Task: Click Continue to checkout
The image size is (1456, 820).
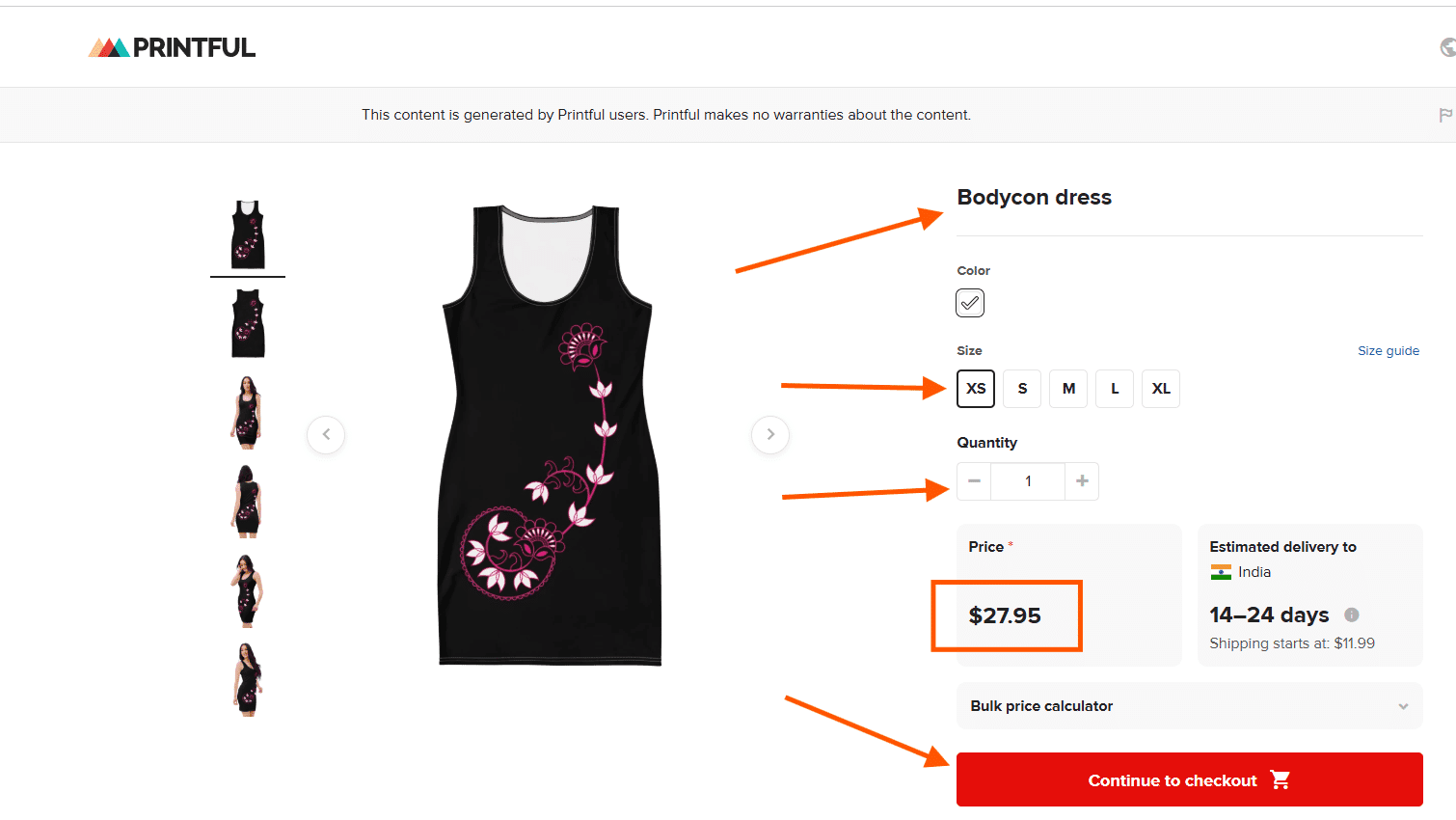Action: 1172,779
